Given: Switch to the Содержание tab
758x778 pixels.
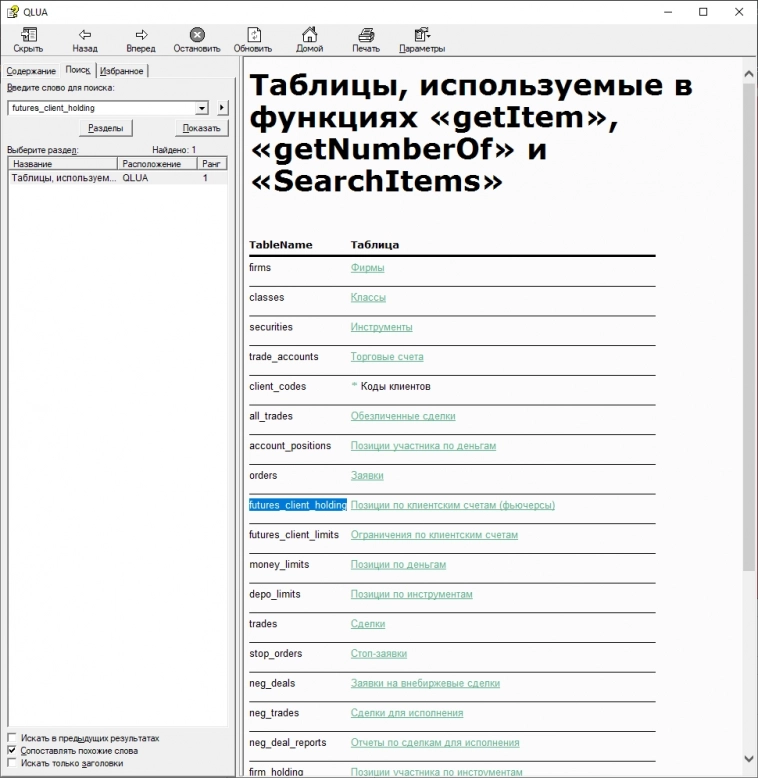Looking at the screenshot, I should click(31, 71).
